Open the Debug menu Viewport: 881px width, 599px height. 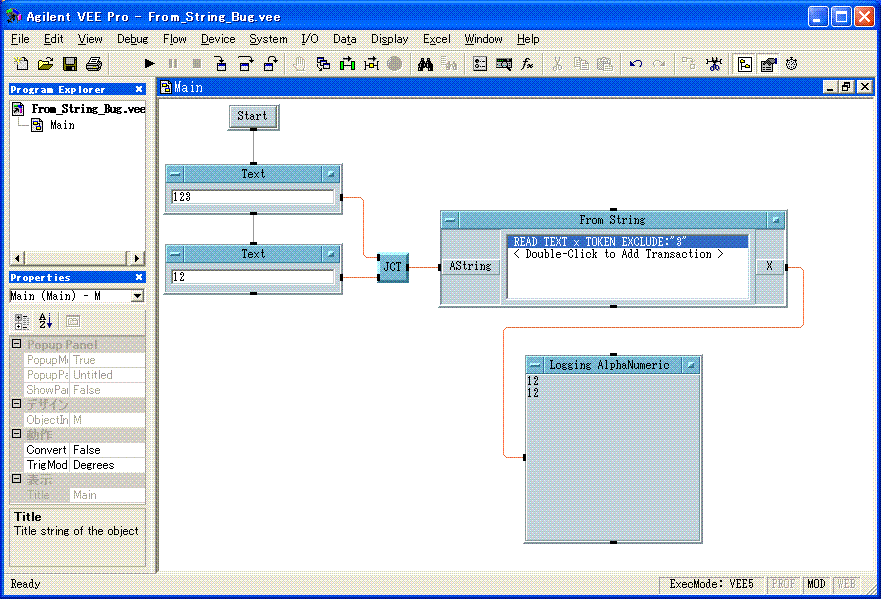(x=132, y=39)
